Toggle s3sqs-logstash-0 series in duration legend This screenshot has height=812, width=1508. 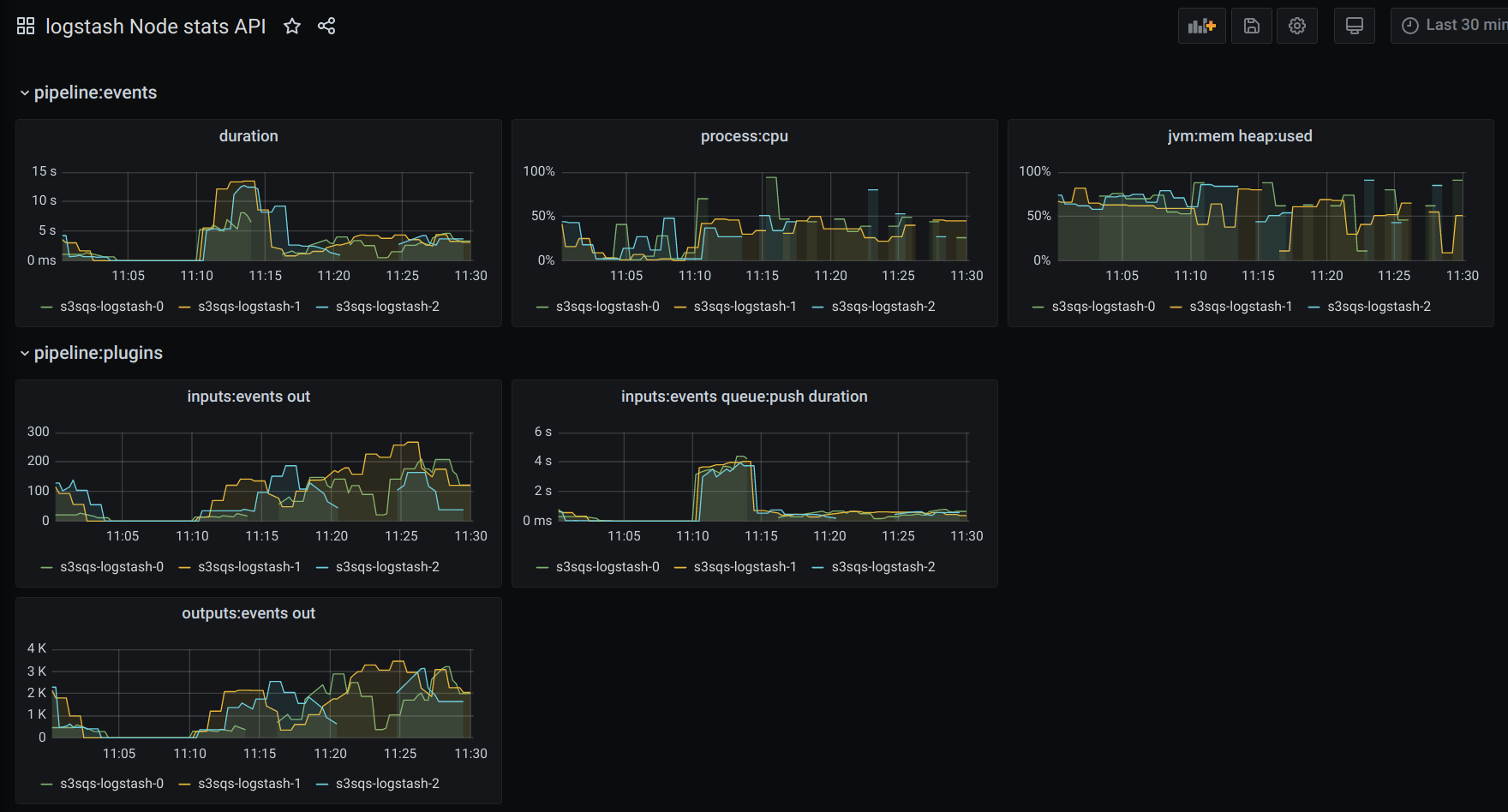[x=111, y=307]
